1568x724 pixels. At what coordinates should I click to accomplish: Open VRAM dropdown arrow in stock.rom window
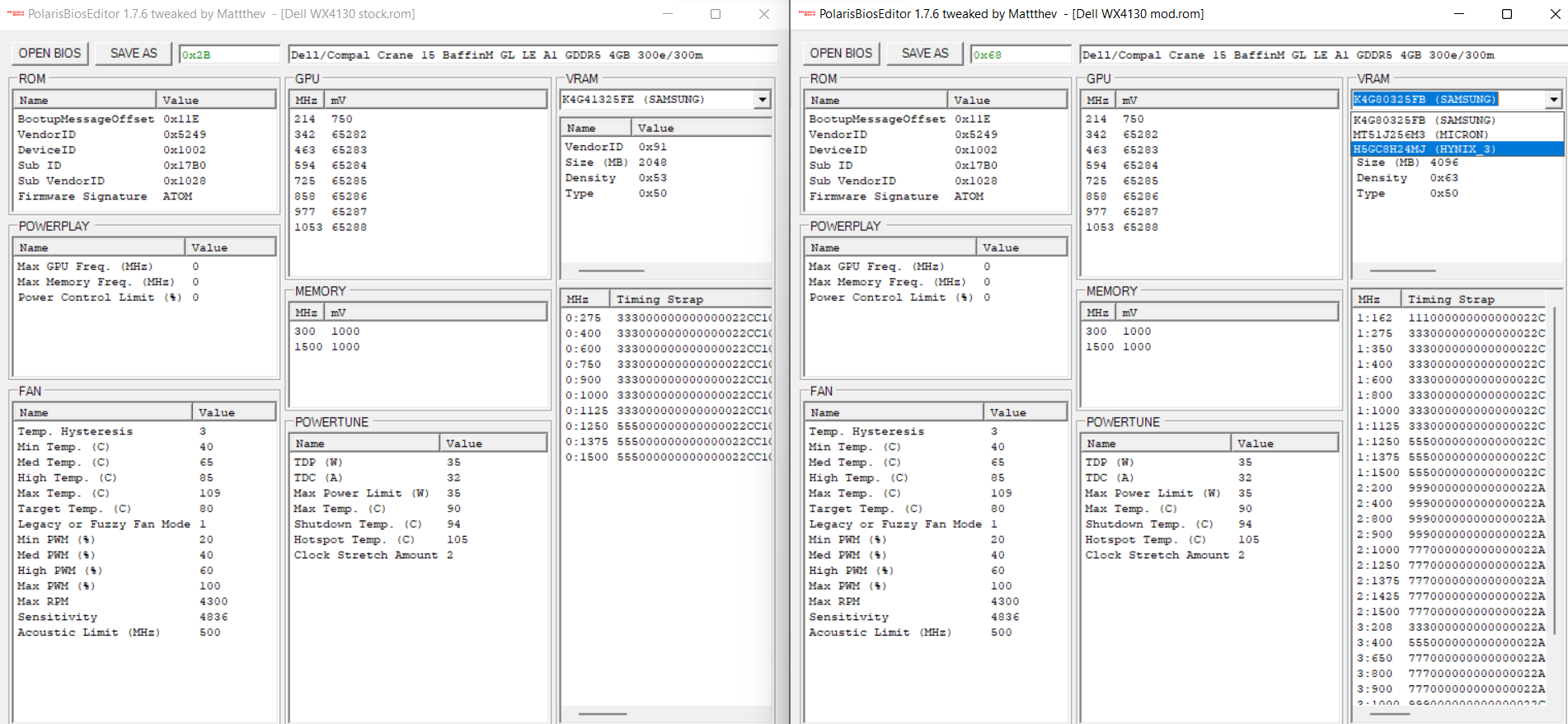pos(763,100)
